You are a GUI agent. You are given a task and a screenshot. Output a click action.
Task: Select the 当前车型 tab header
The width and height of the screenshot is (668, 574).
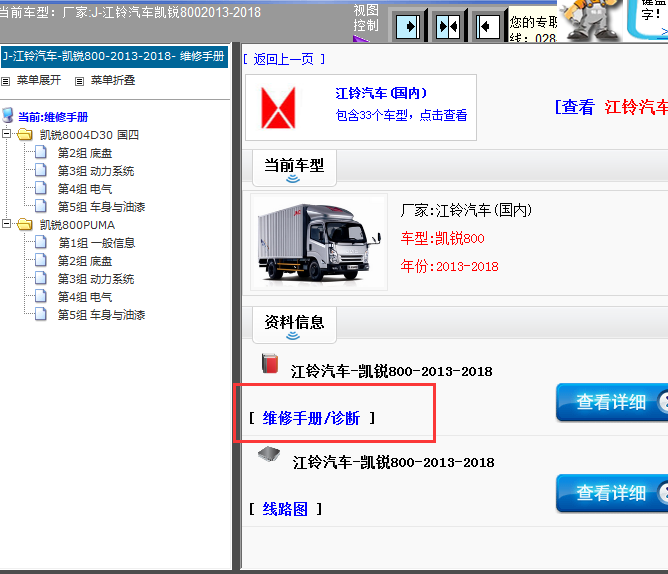294,167
